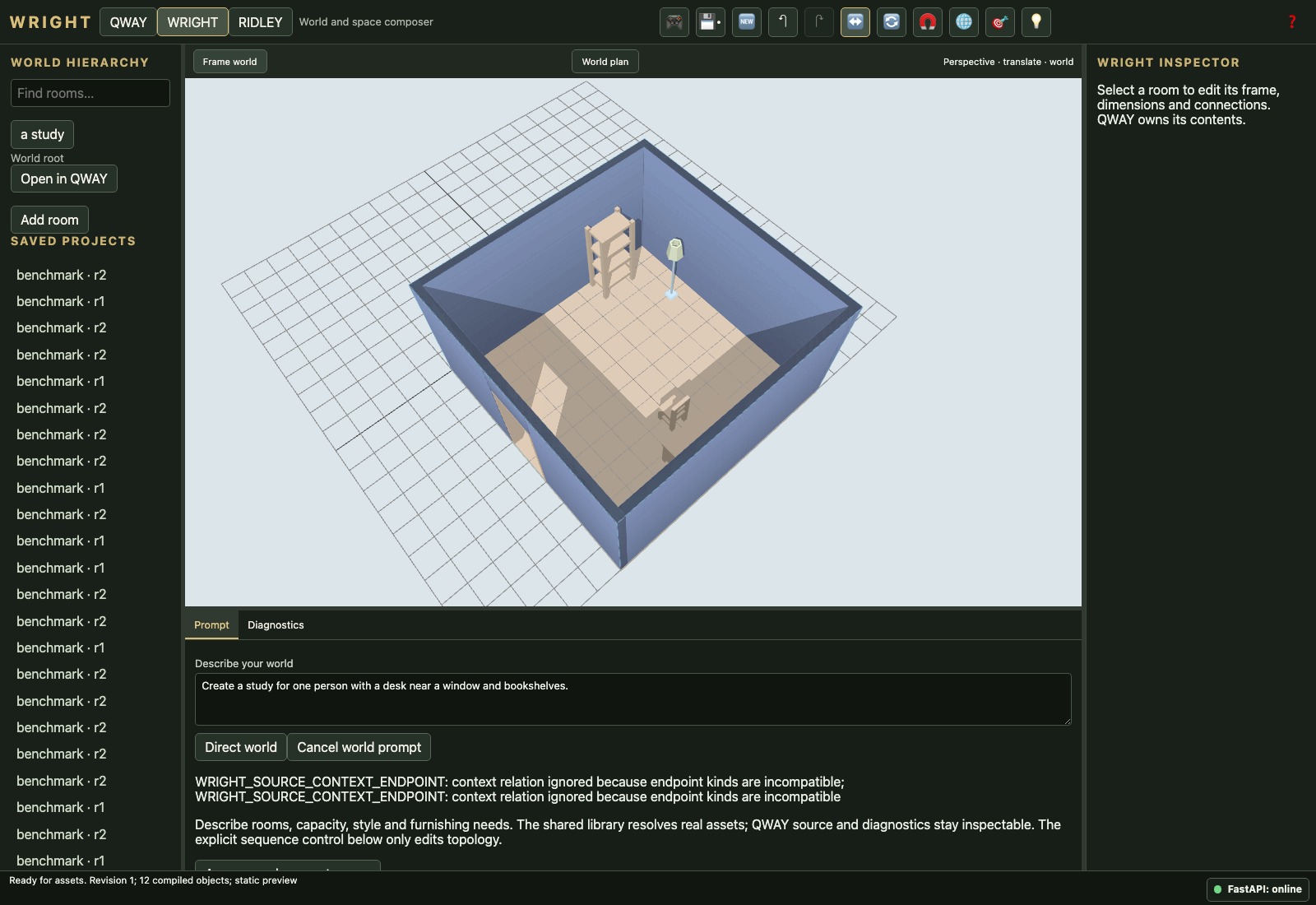Select 'a study' room in hierarchy
The image size is (1316, 905).
coord(42,134)
